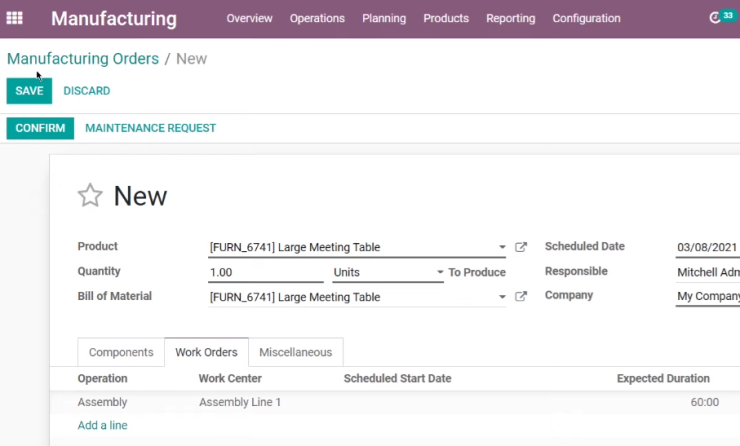The image size is (740, 446).
Task: Open Bill of Material external link icon
Action: (521, 296)
